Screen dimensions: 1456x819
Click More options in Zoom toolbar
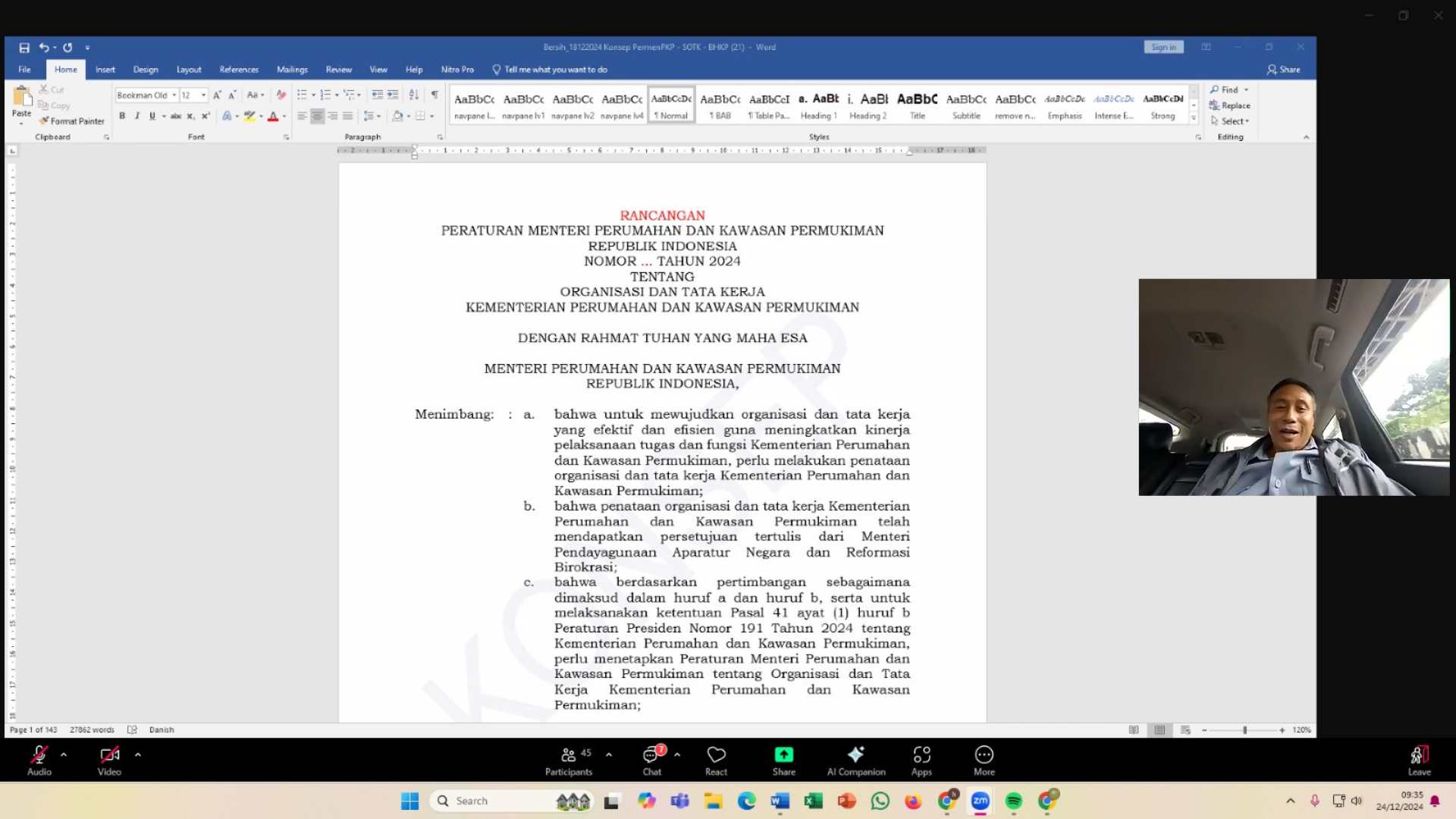click(984, 761)
